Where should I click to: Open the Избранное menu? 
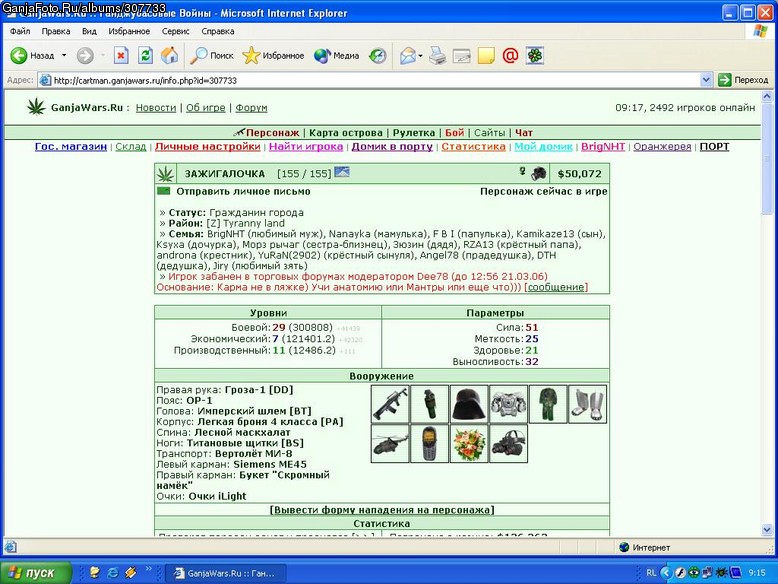click(x=129, y=31)
